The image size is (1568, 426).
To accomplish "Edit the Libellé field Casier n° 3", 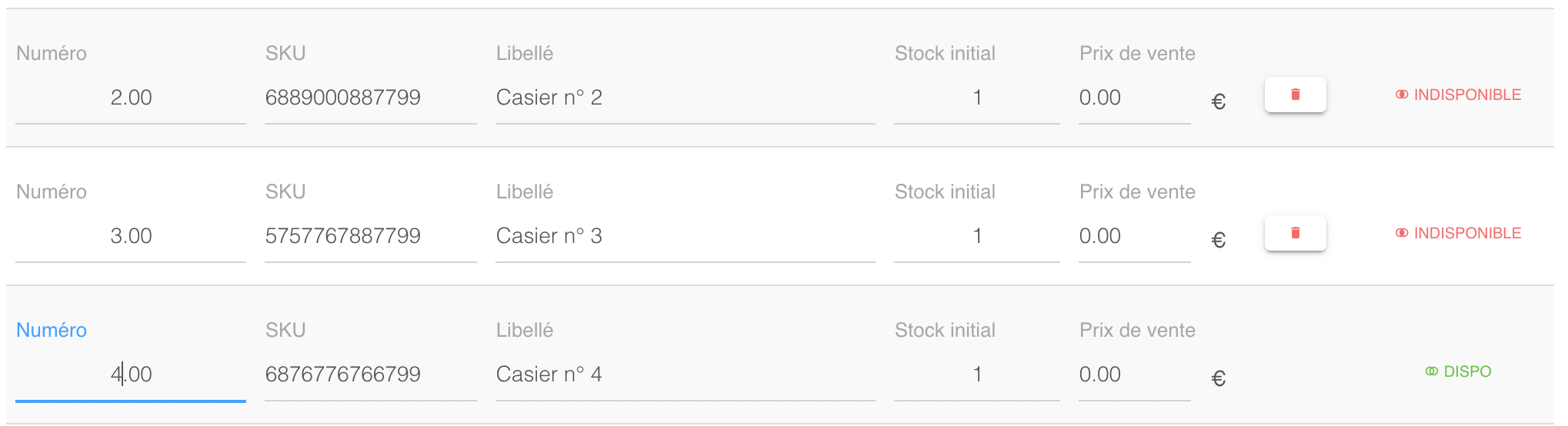I will 685,236.
